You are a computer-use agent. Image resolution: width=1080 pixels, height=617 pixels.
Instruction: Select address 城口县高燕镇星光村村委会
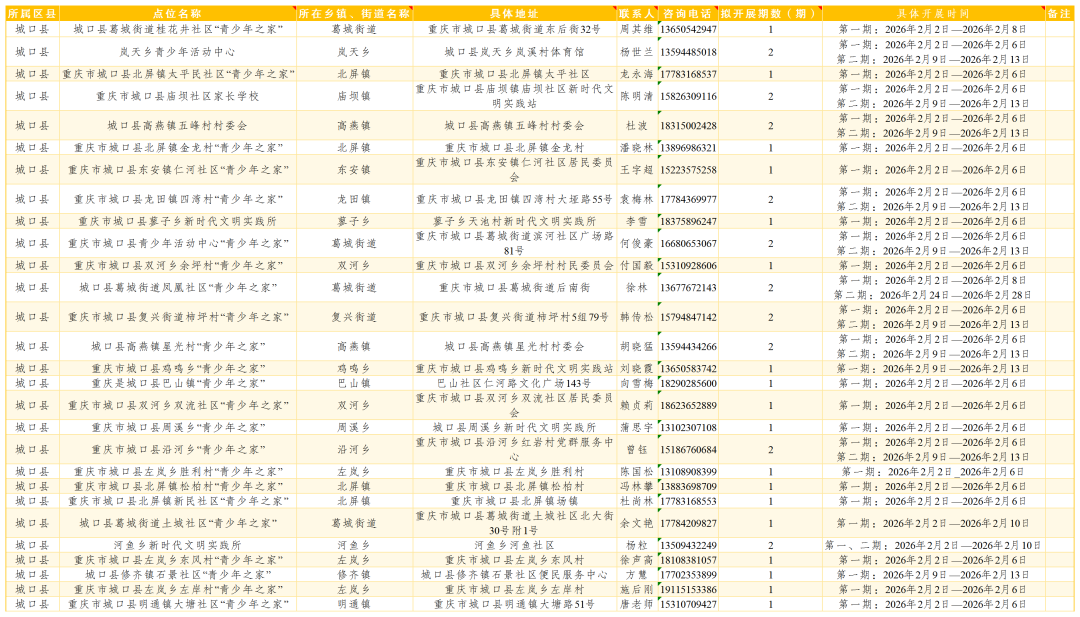click(515, 346)
